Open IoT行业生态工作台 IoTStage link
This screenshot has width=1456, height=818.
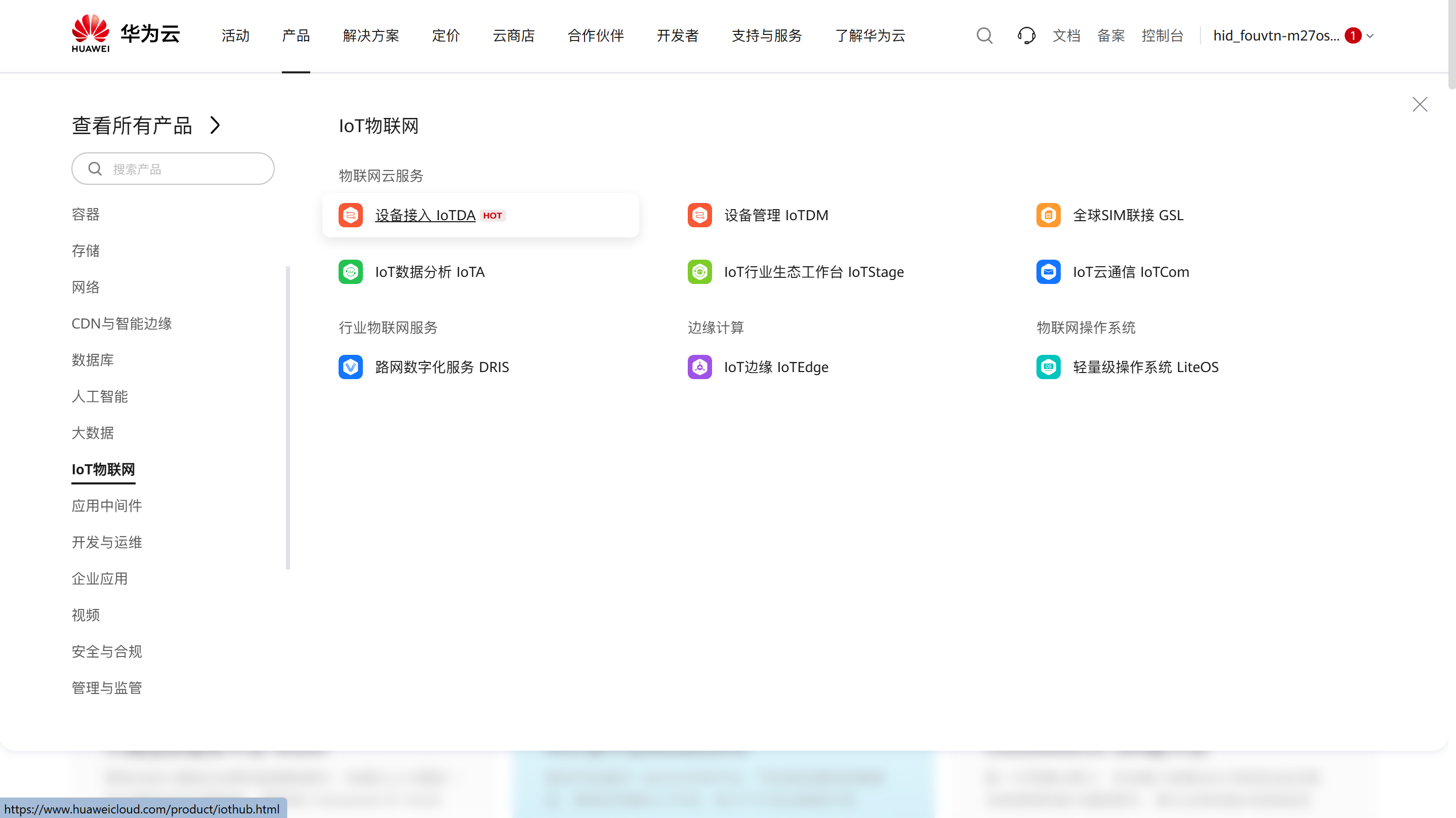(814, 272)
